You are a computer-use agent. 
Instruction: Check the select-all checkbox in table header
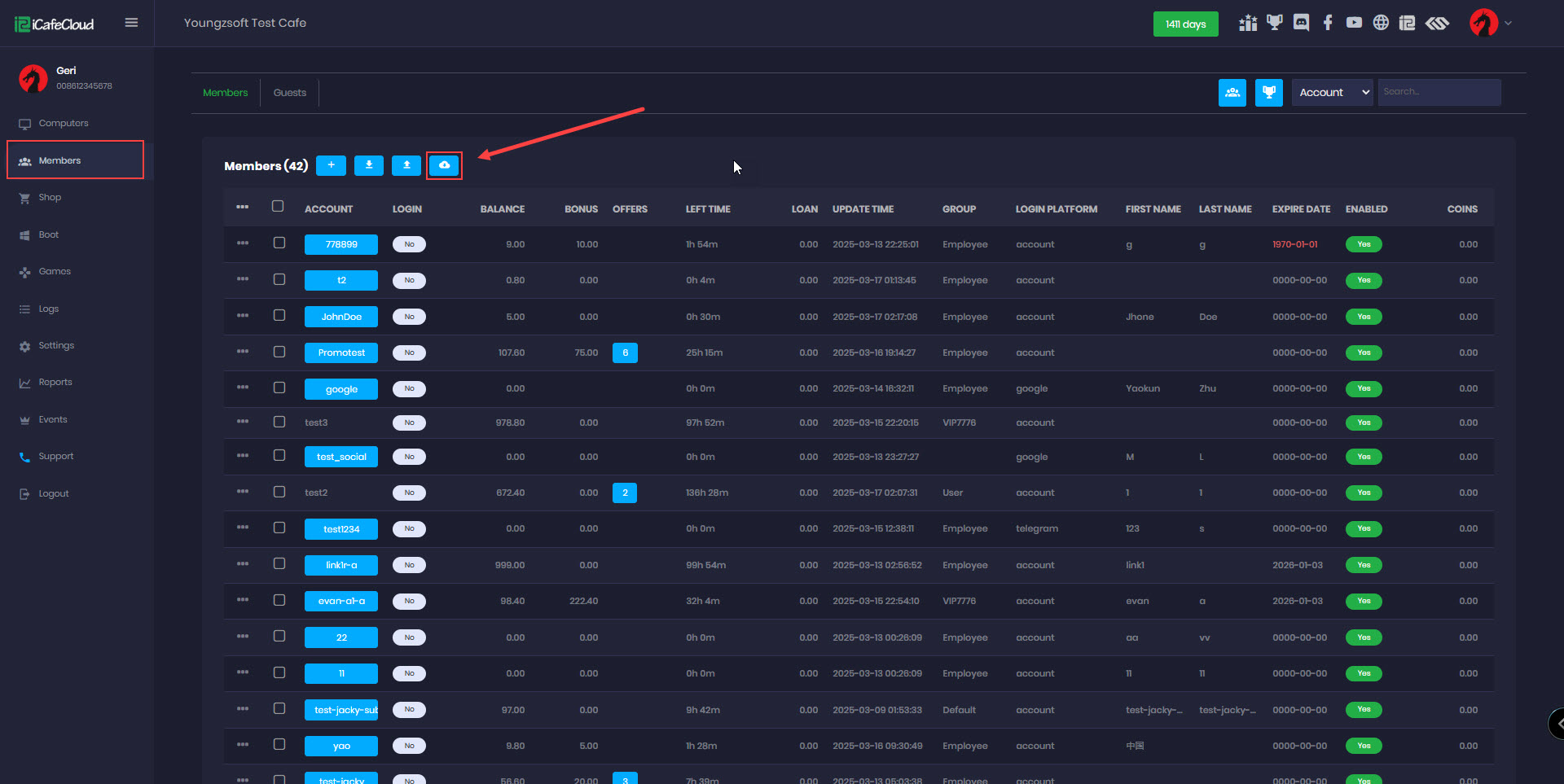pyautogui.click(x=278, y=207)
